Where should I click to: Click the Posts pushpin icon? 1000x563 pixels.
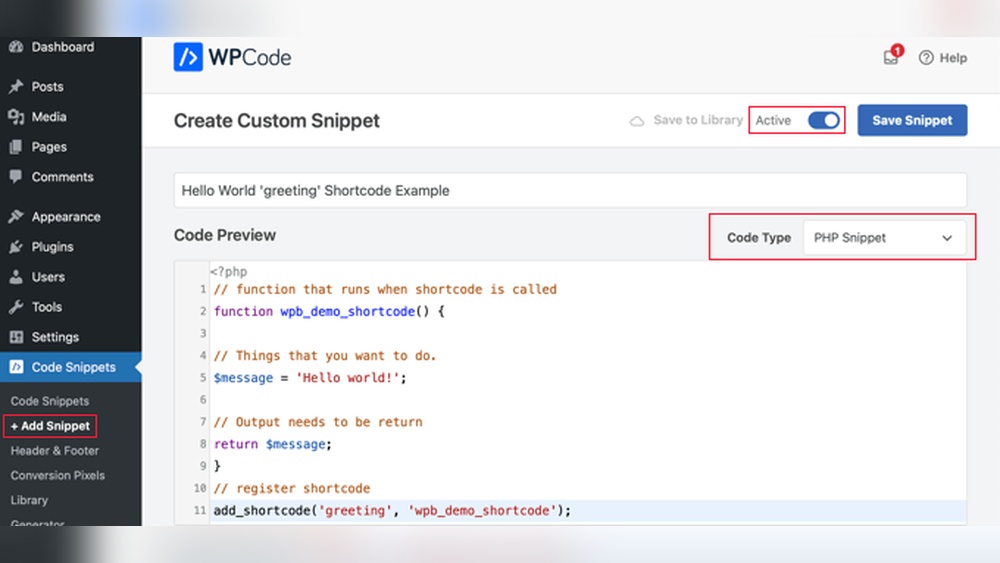click(16, 87)
